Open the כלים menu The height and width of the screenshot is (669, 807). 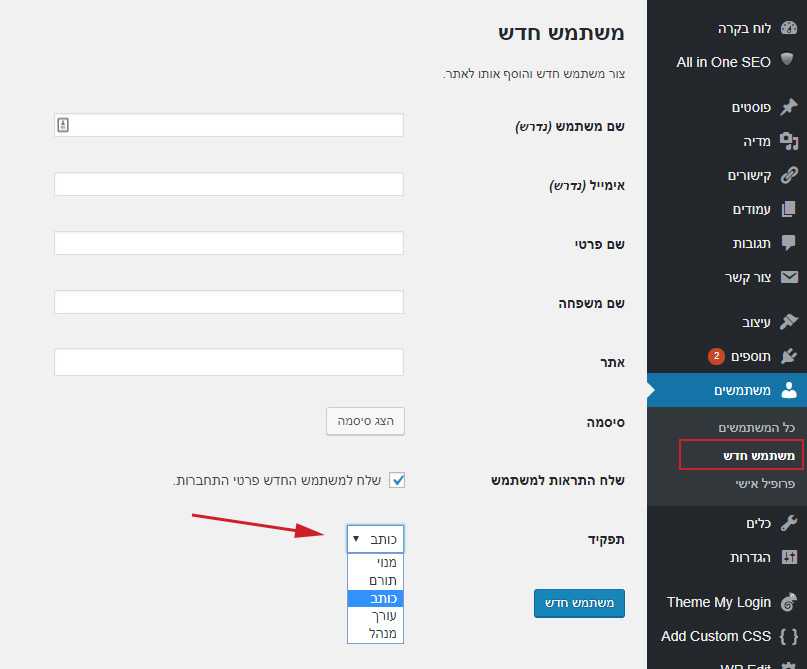point(727,523)
